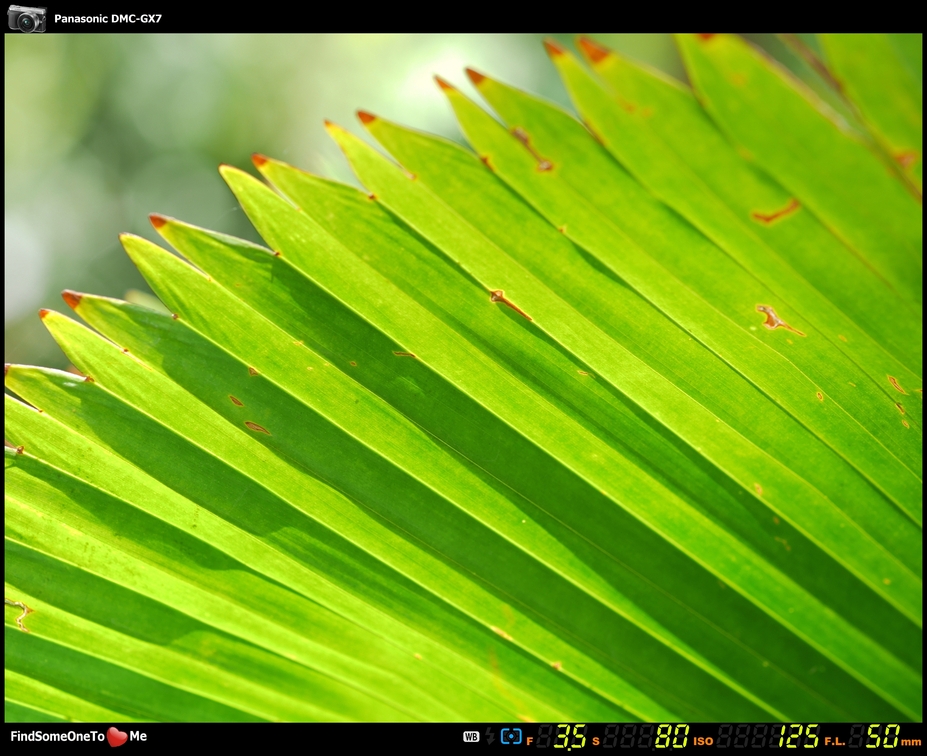
Task: Click the orange ISO label
Action: (703, 741)
